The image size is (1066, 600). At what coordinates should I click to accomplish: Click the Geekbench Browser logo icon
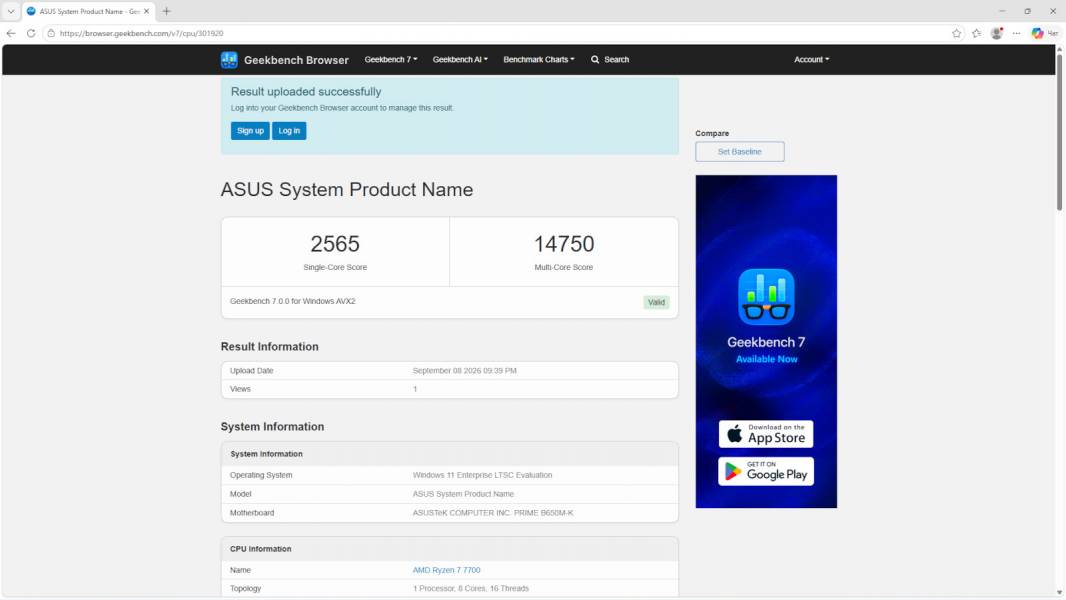[x=229, y=60]
